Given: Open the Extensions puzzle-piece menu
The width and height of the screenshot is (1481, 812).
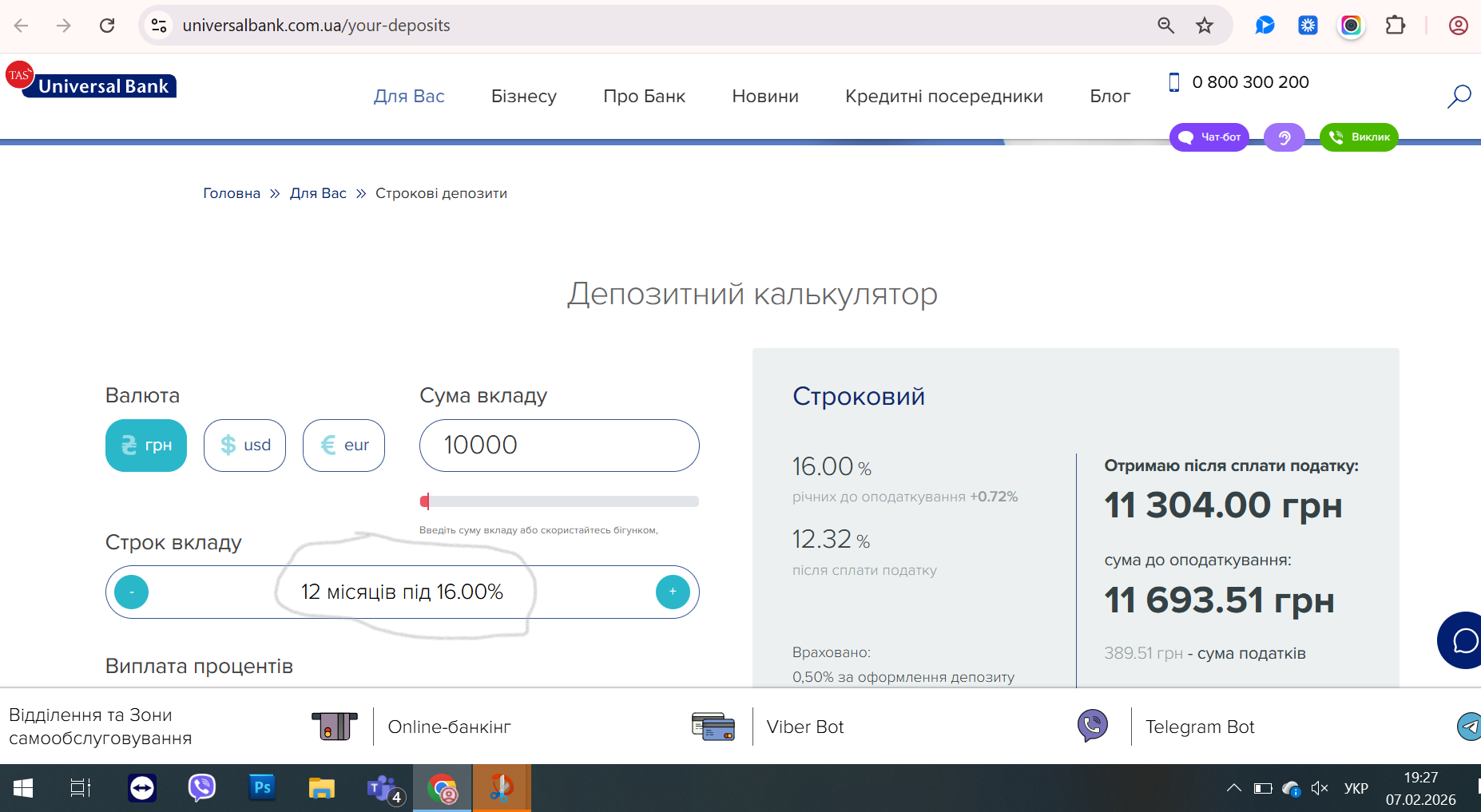Looking at the screenshot, I should pyautogui.click(x=1395, y=26).
